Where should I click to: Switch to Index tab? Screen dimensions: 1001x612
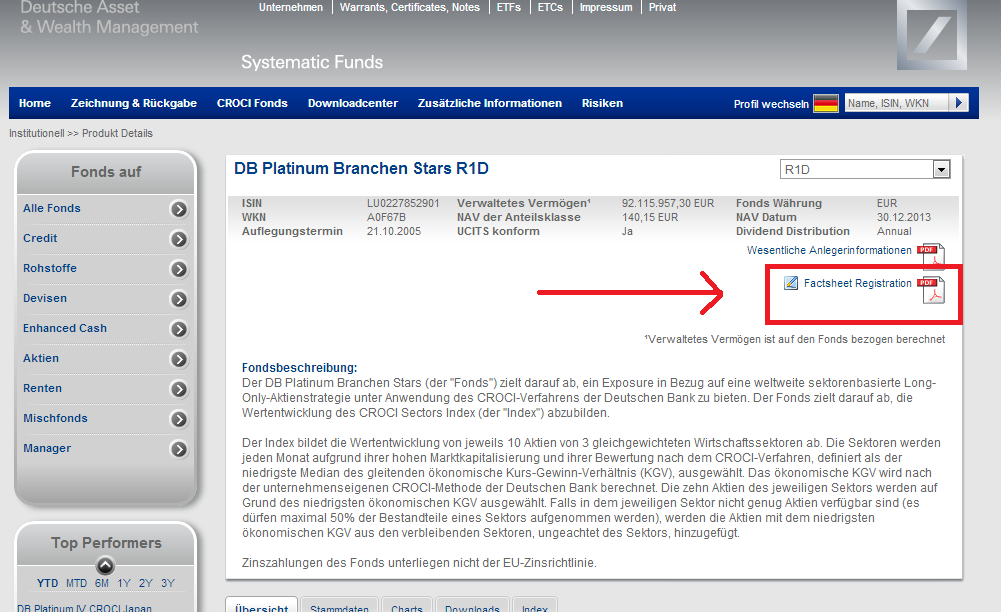coord(535,606)
